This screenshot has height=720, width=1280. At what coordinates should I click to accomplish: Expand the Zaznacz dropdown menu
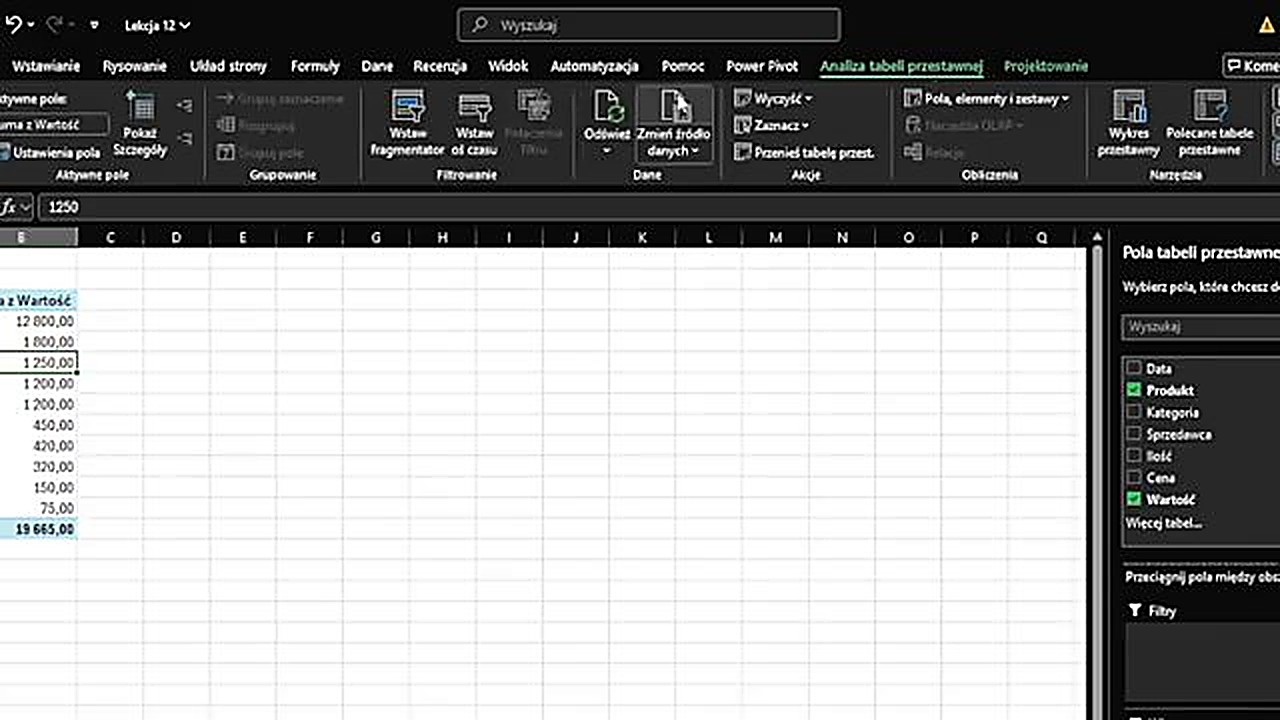[x=771, y=126]
